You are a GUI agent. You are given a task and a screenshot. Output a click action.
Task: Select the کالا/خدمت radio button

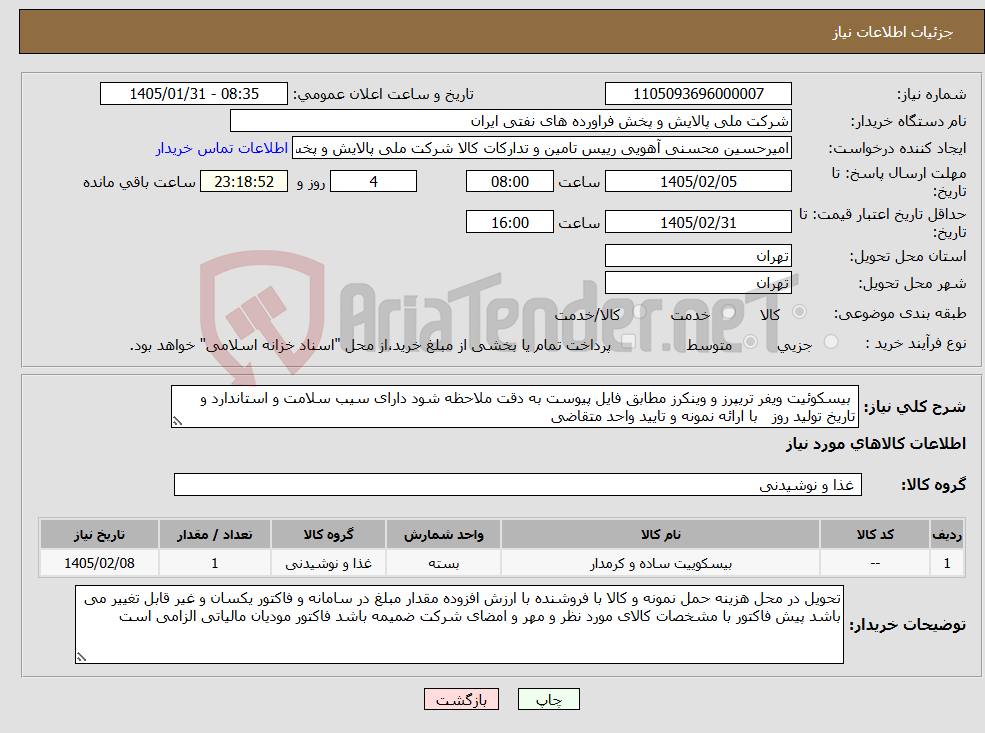639,312
